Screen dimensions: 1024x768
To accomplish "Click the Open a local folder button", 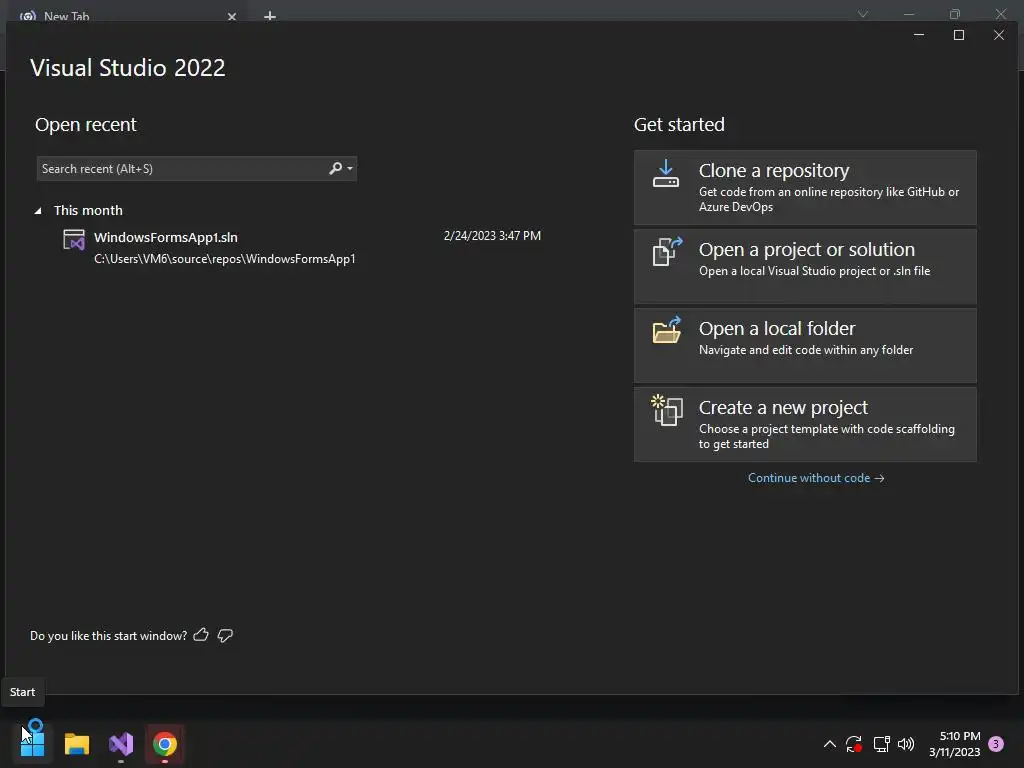I will point(805,345).
